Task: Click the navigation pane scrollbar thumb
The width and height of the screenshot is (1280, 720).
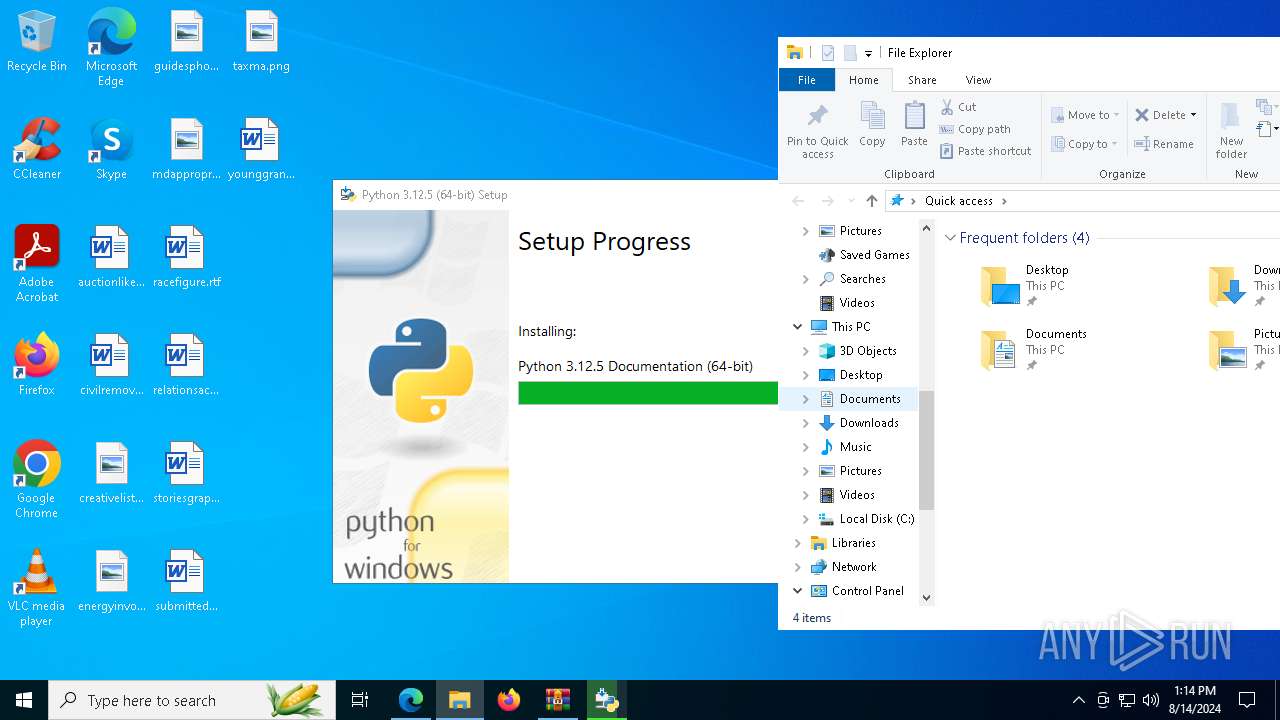Action: coord(926,450)
